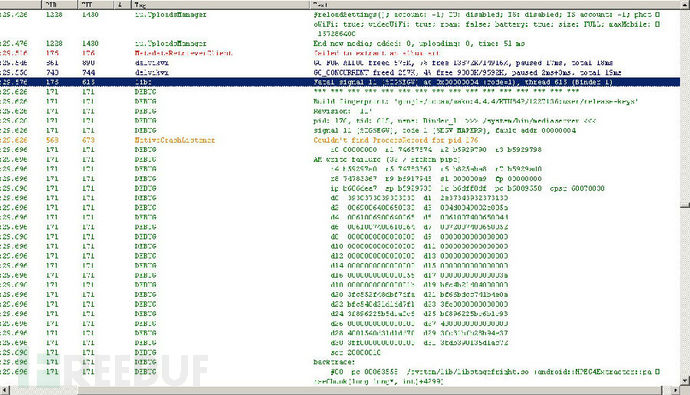Select the register row starting with 'r0'

(340, 150)
